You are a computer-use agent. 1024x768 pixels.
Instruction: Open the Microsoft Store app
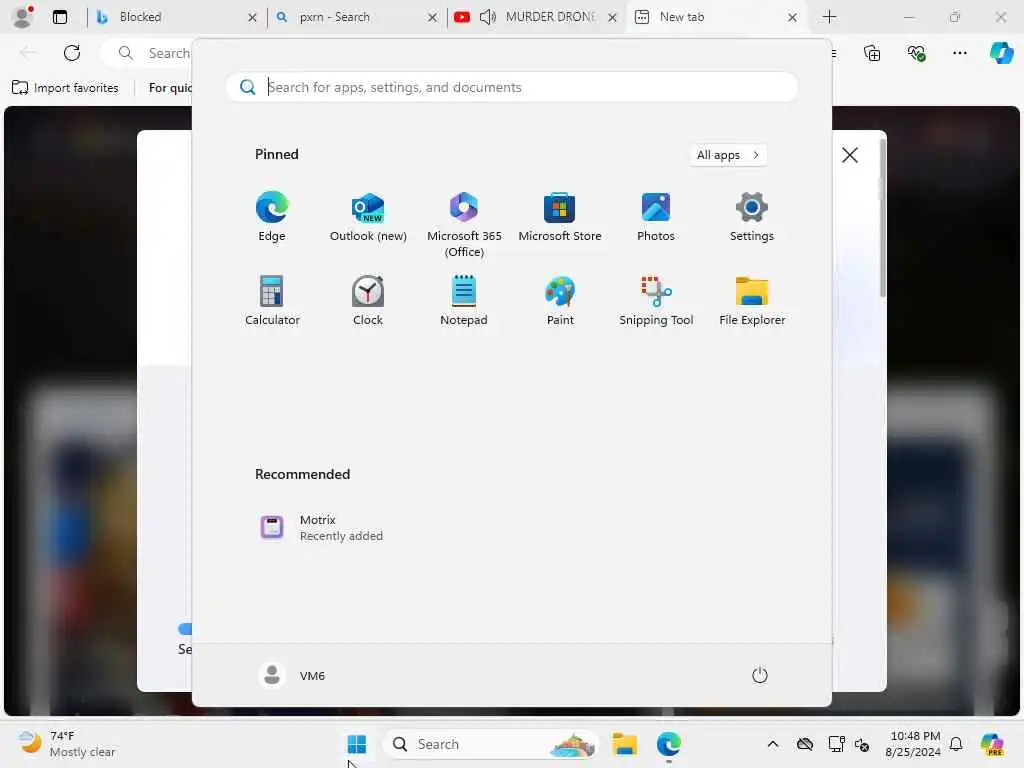[x=560, y=217]
